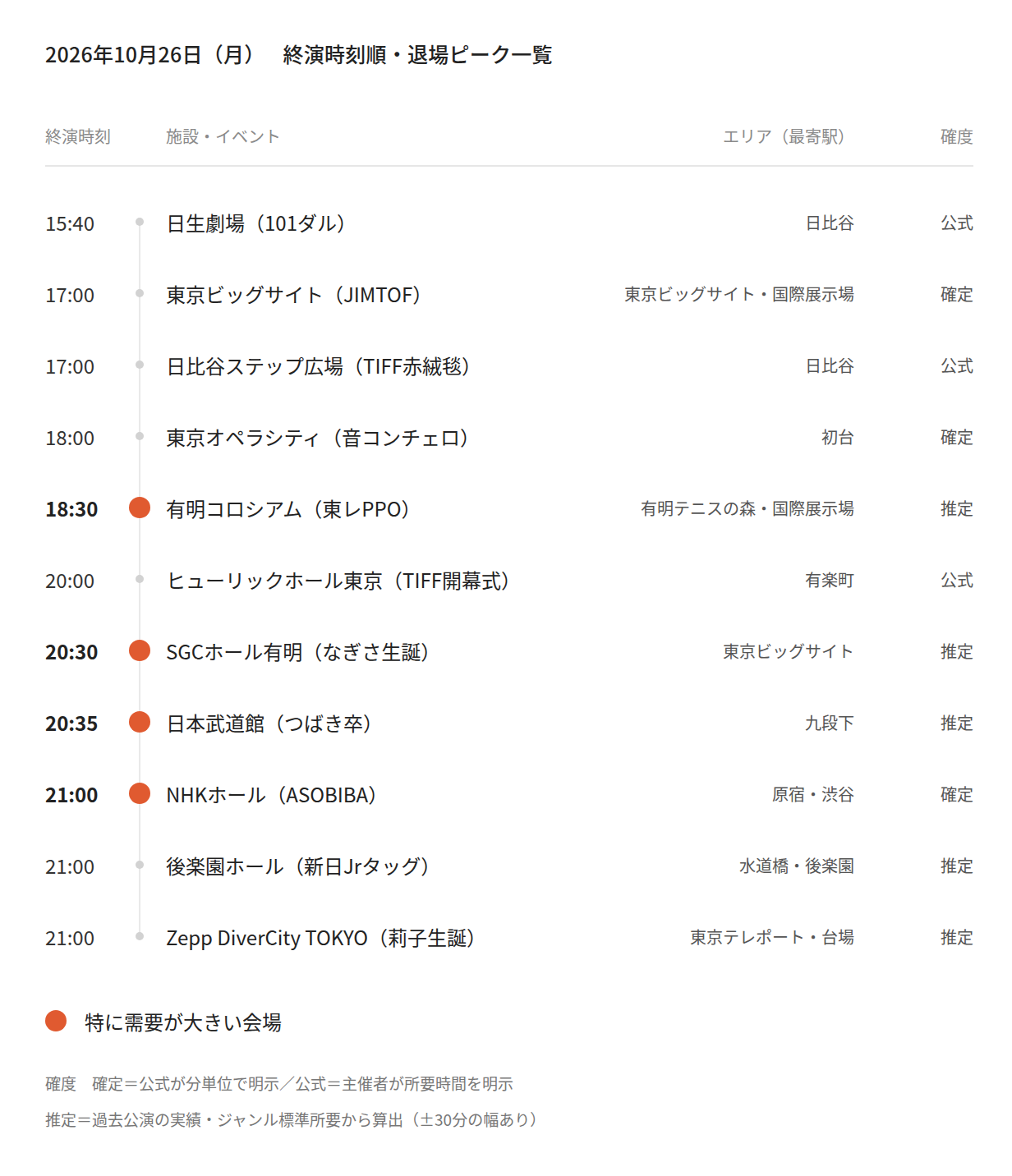Image resolution: width=1012 pixels, height=1176 pixels.
Task: Click the bold 20:35 end time
Action: point(71,724)
